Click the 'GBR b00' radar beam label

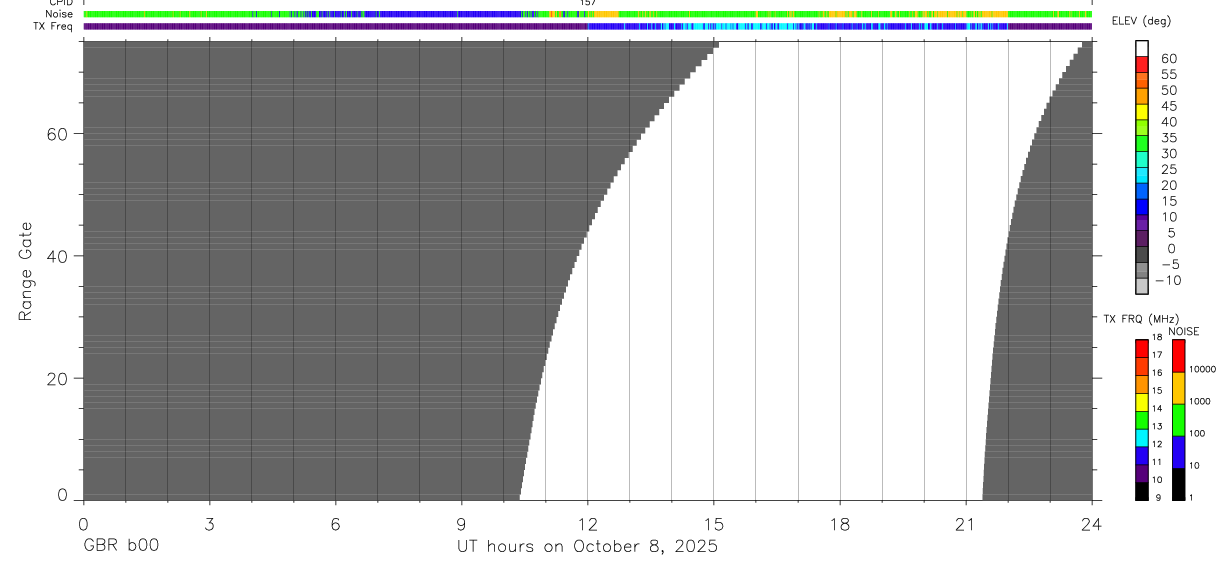pos(120,547)
